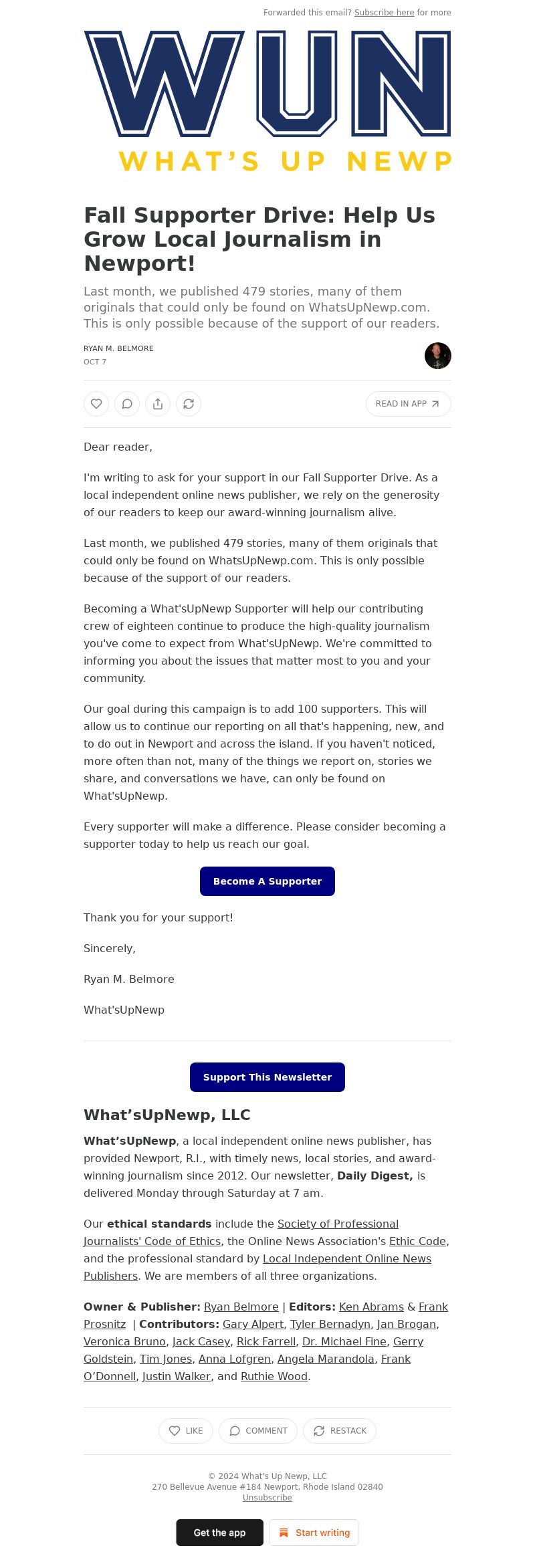
Task: Click Support This Newsletter button
Action: click(x=267, y=1077)
